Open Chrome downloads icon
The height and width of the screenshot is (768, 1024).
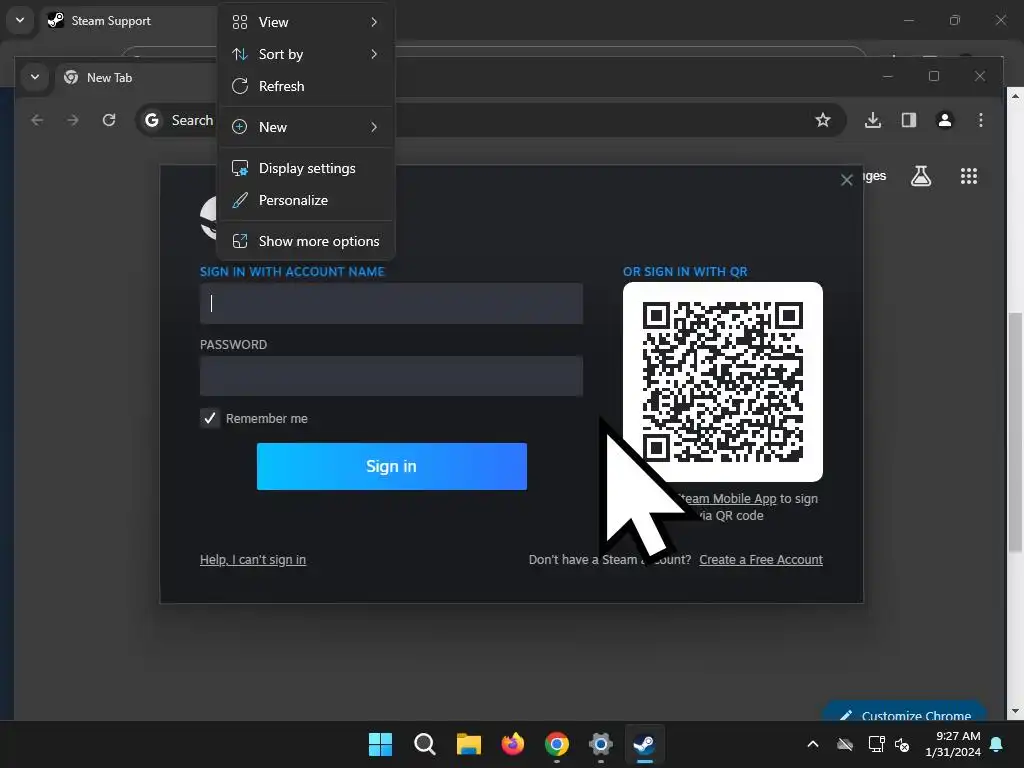point(873,120)
